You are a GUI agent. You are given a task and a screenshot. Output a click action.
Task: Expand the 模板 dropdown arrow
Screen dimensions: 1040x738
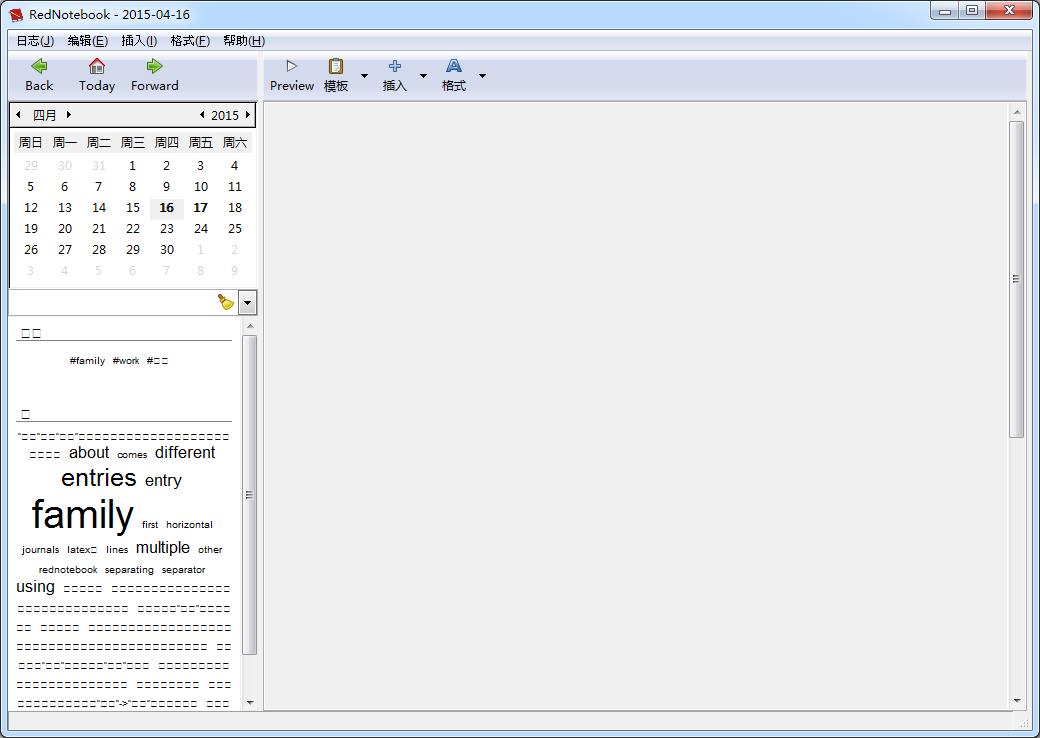[x=364, y=76]
